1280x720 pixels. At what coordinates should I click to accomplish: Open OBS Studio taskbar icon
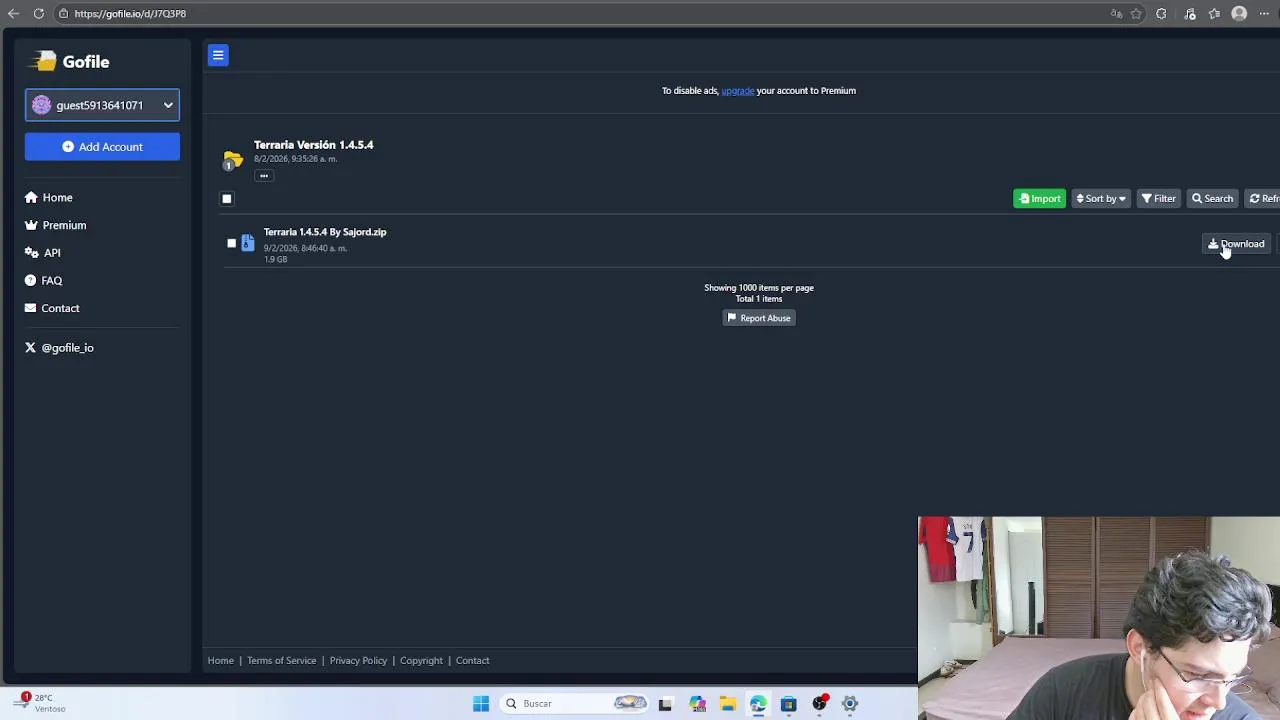[x=819, y=704]
